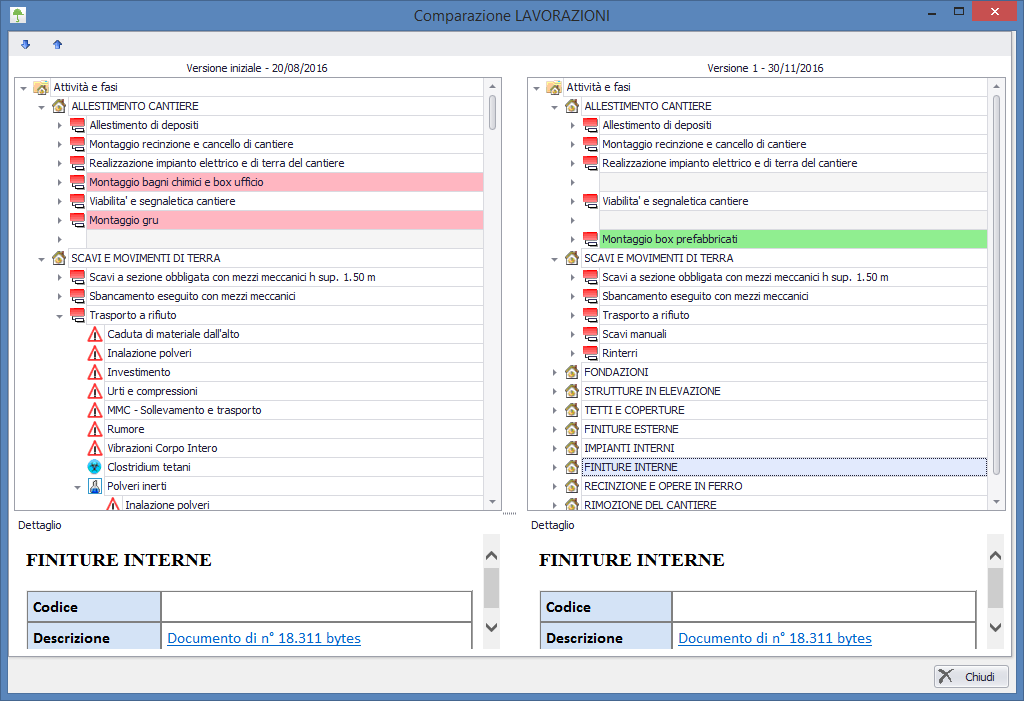Expand the FONDAZIONI tree node
Viewport: 1024px width, 701px height.
pos(555,372)
